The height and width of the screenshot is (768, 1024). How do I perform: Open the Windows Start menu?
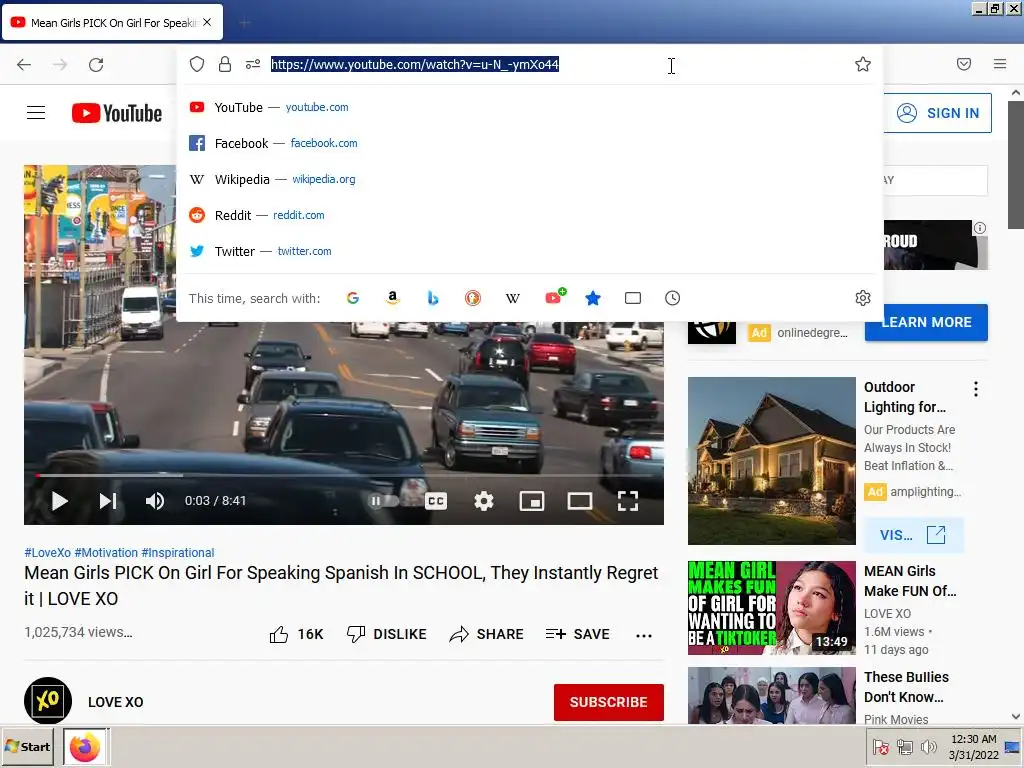28,746
